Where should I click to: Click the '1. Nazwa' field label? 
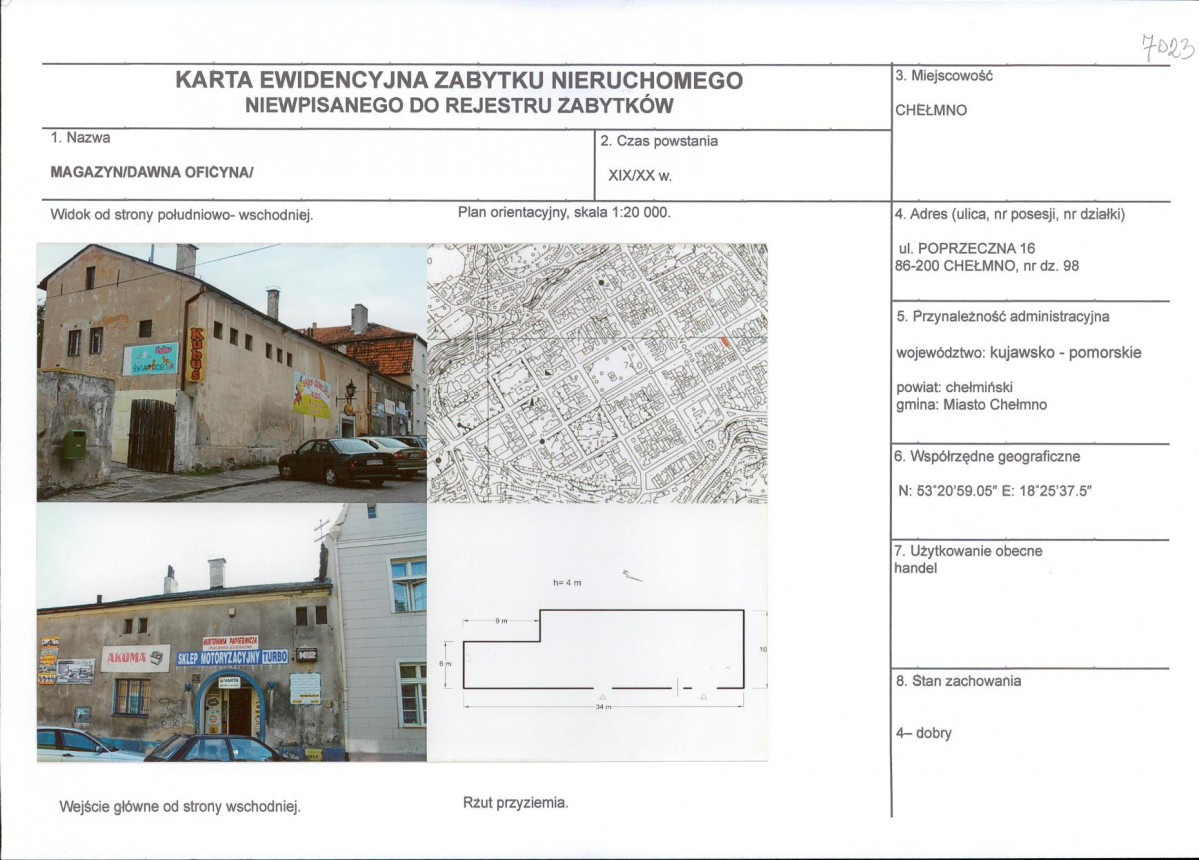pos(80,138)
